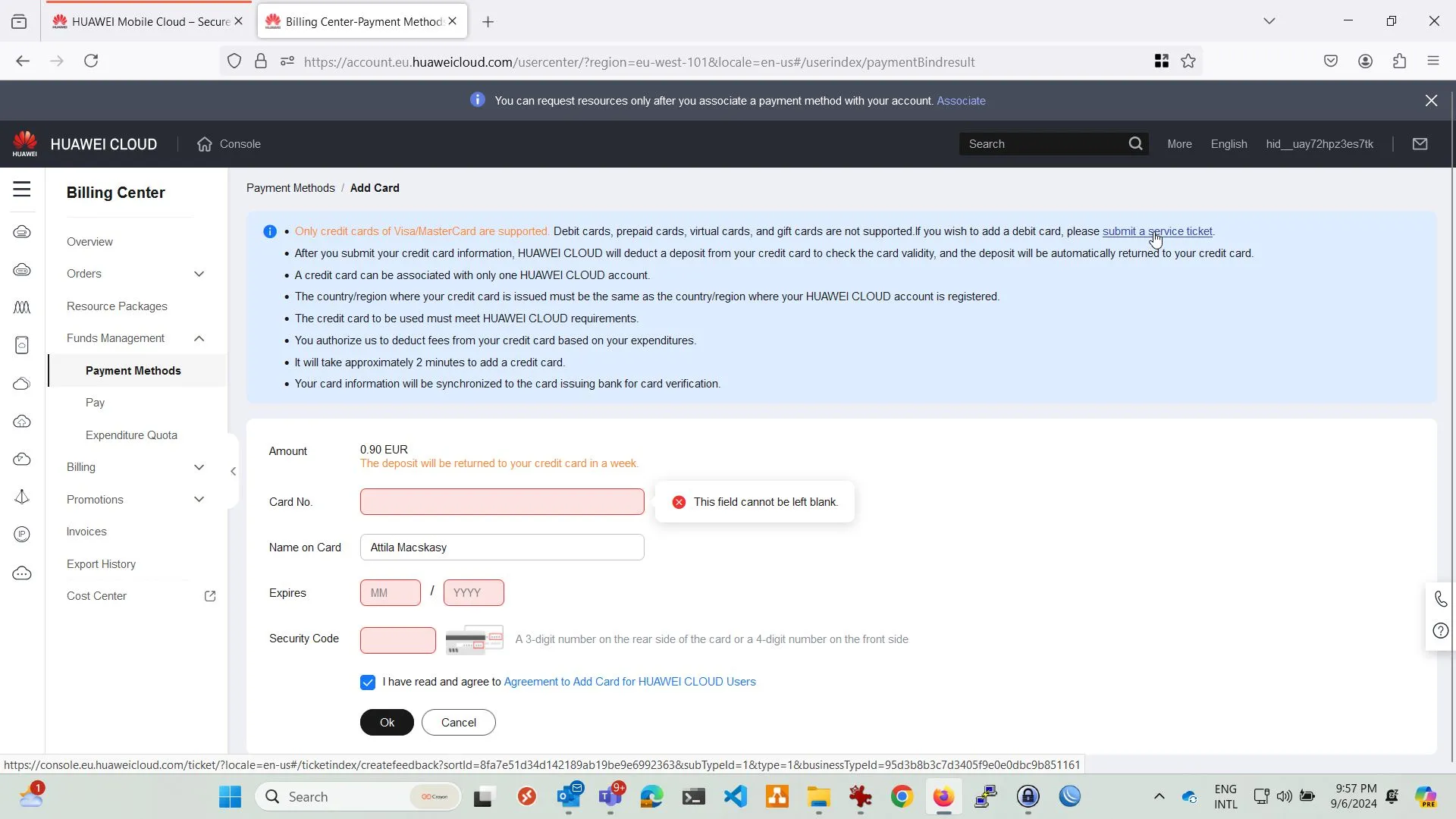Click the tracking protection shield icon

click(x=234, y=61)
